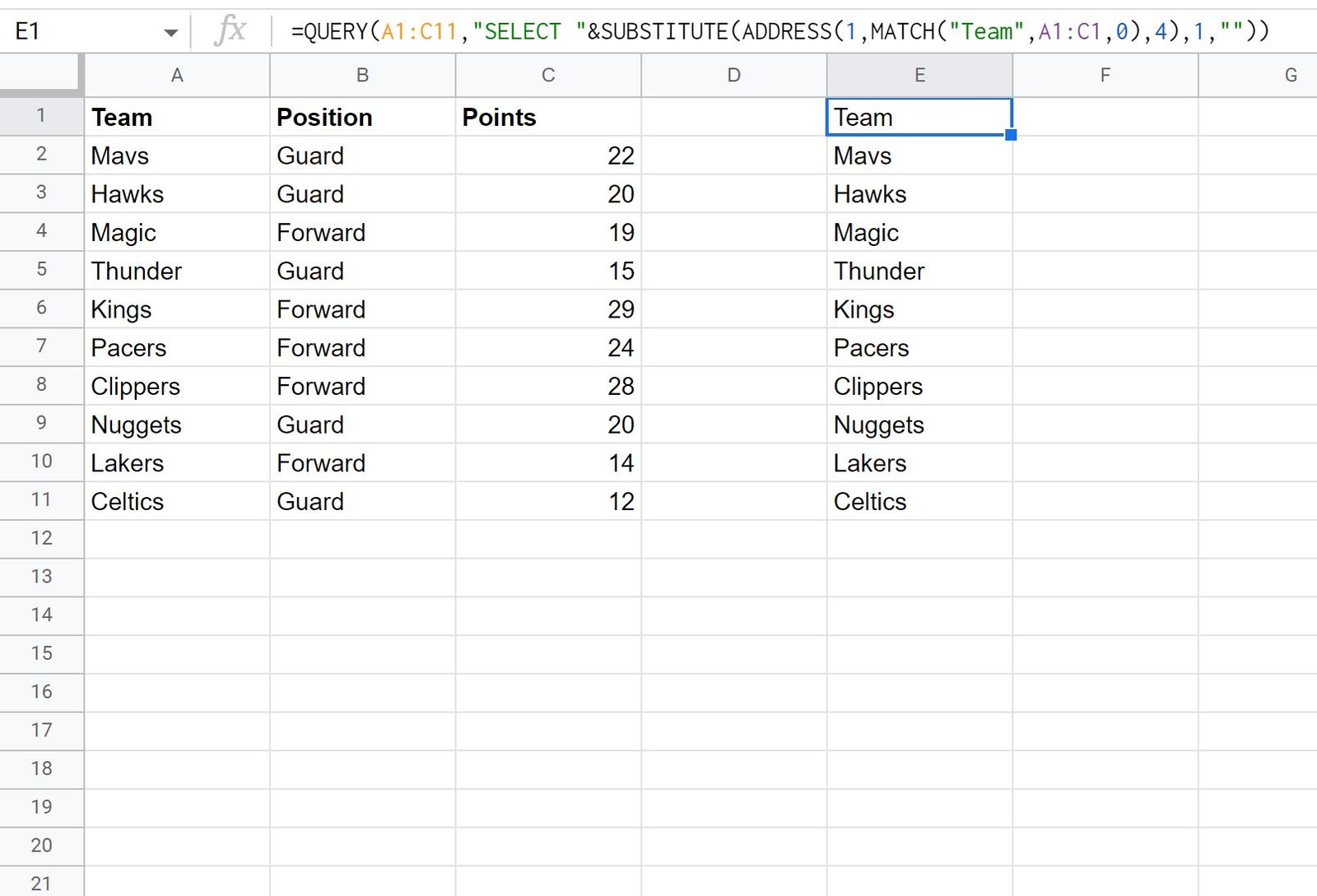The height and width of the screenshot is (896, 1317).
Task: Click the points value 29
Action: coord(548,309)
